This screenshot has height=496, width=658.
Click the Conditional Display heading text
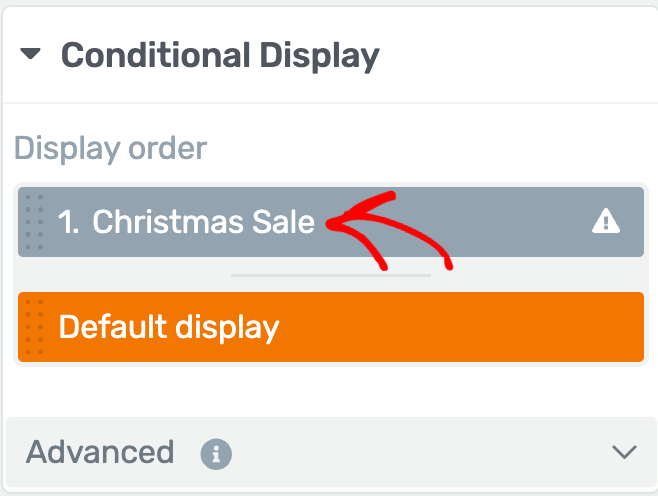click(x=220, y=56)
